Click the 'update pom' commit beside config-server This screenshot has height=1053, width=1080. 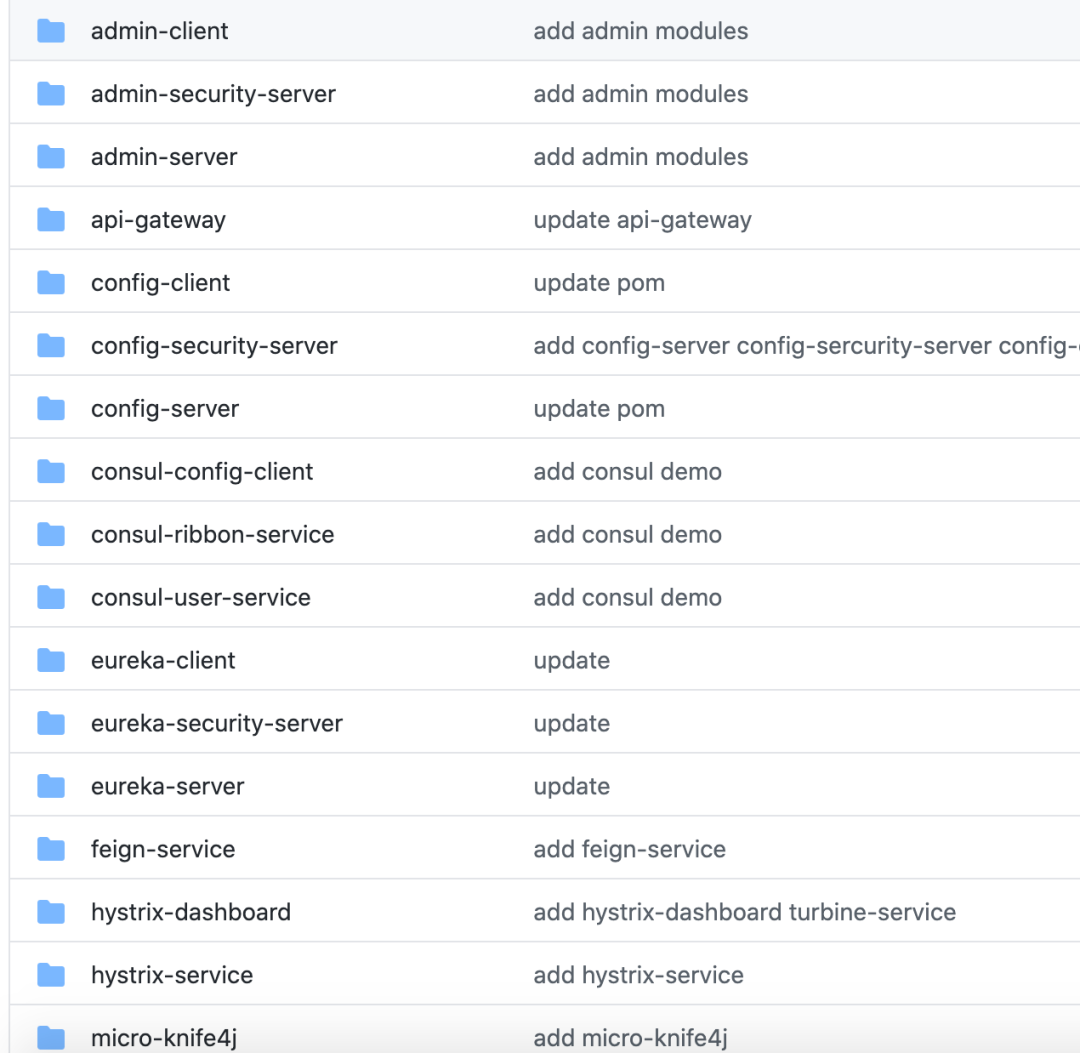click(598, 408)
